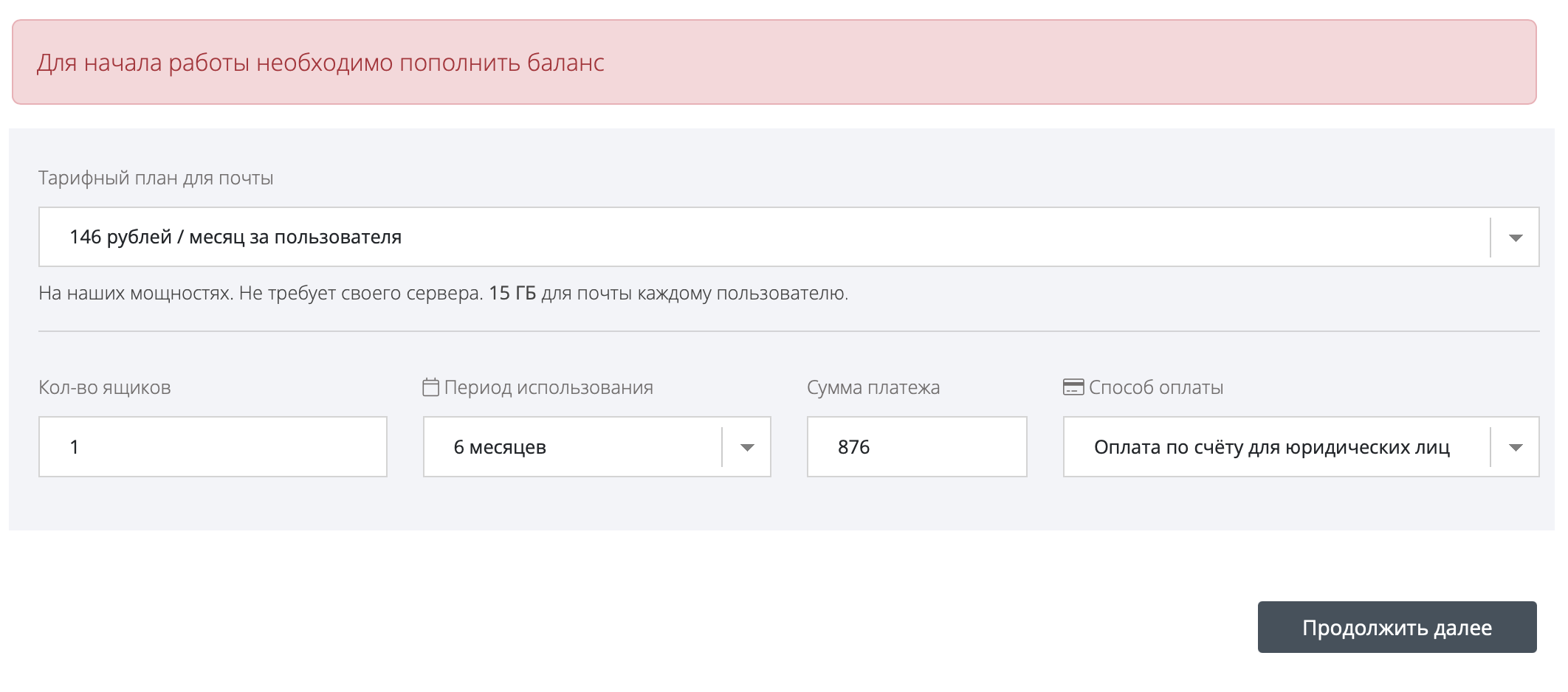Focus the Кол-во ящиков input field
The height and width of the screenshot is (692, 1568).
213,447
